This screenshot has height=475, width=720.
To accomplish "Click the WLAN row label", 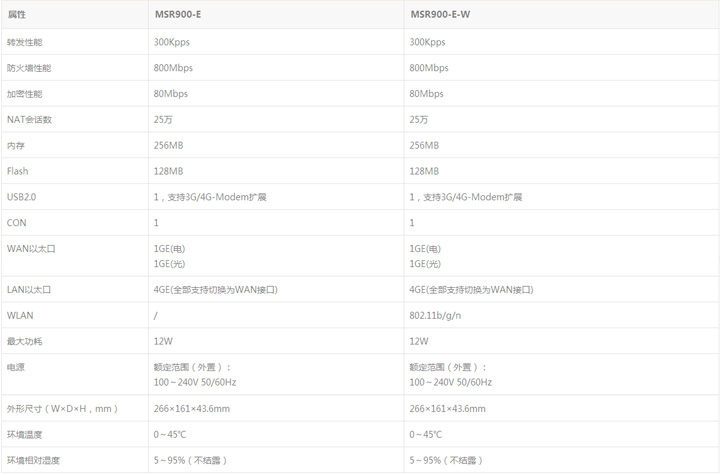I will click(20, 315).
